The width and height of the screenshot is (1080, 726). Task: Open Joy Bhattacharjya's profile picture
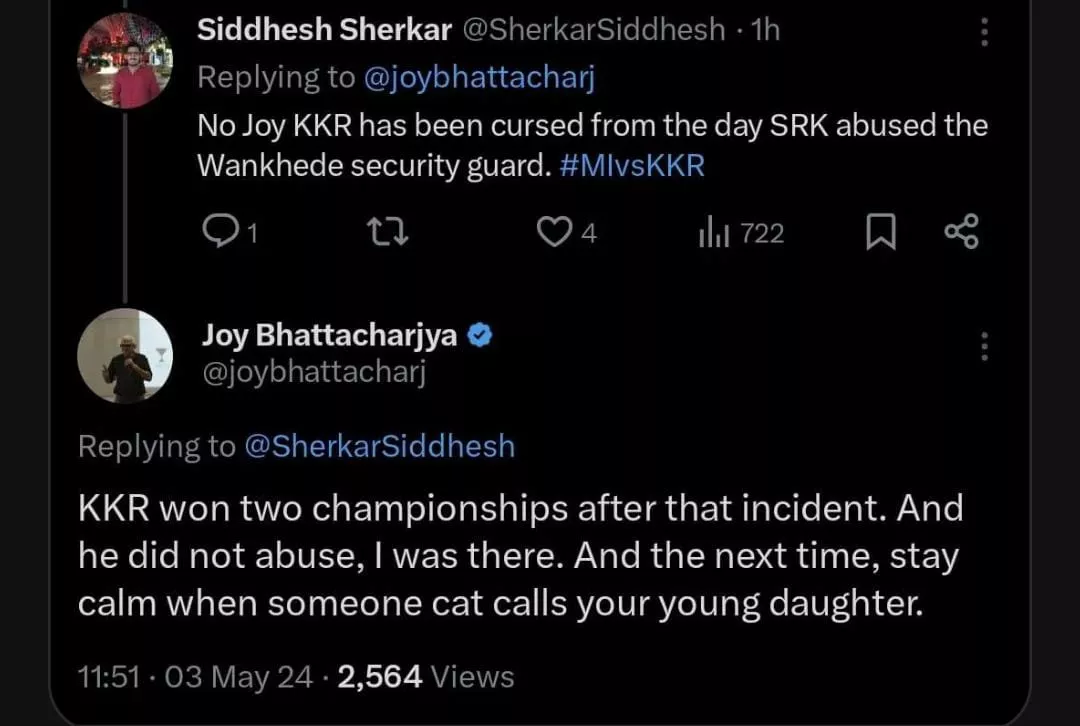point(125,357)
